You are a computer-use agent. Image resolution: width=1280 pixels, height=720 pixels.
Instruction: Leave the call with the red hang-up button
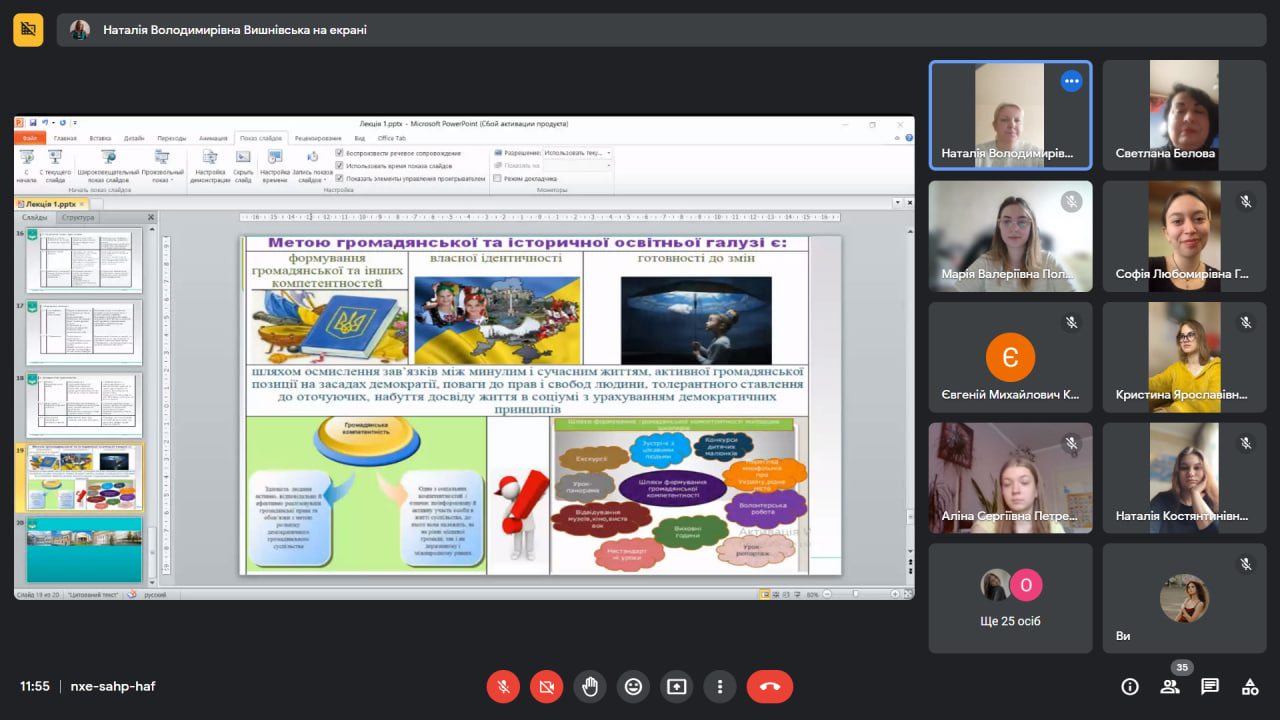coord(769,686)
